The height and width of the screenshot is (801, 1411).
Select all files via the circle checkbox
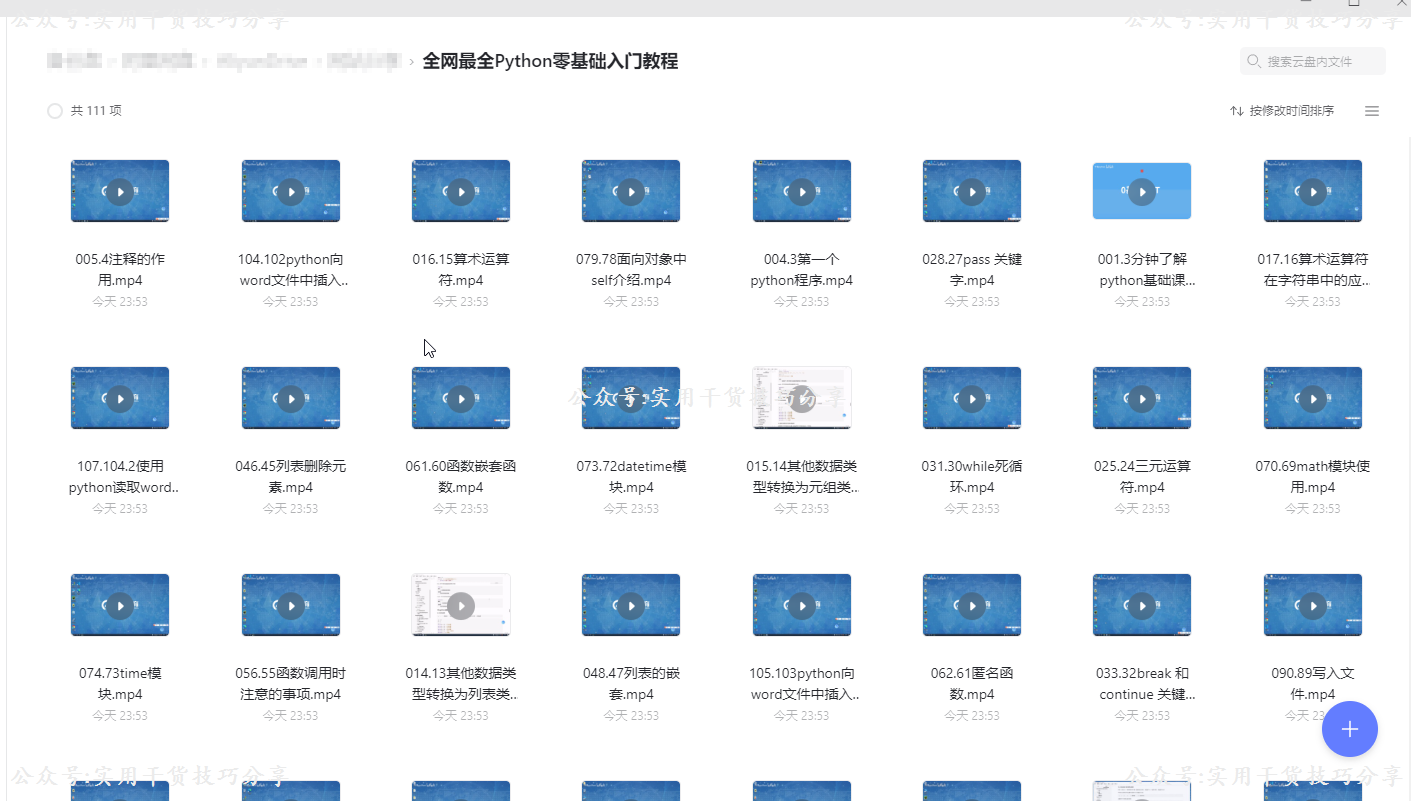pos(54,111)
